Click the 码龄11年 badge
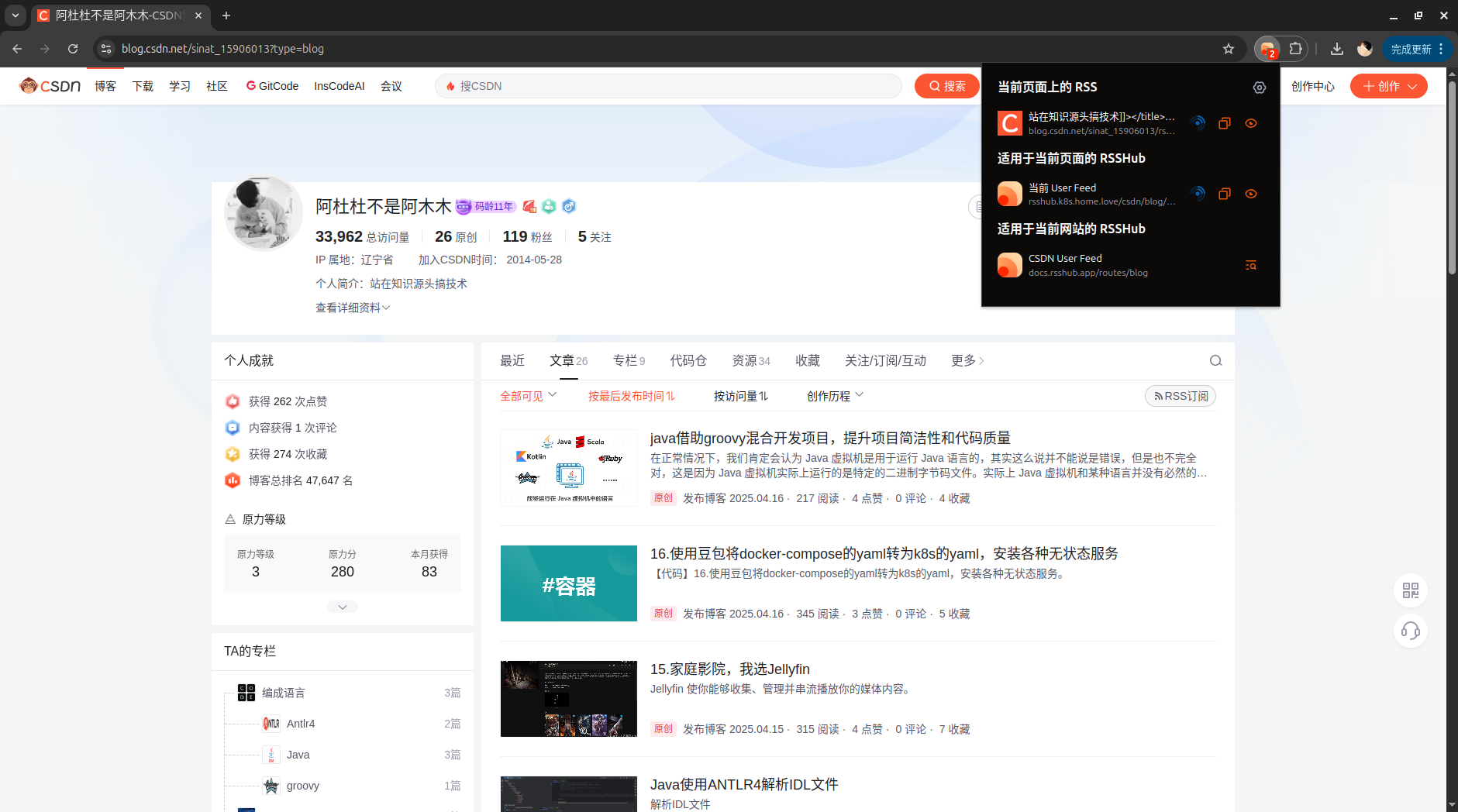Image resolution: width=1458 pixels, height=812 pixels. coord(485,206)
